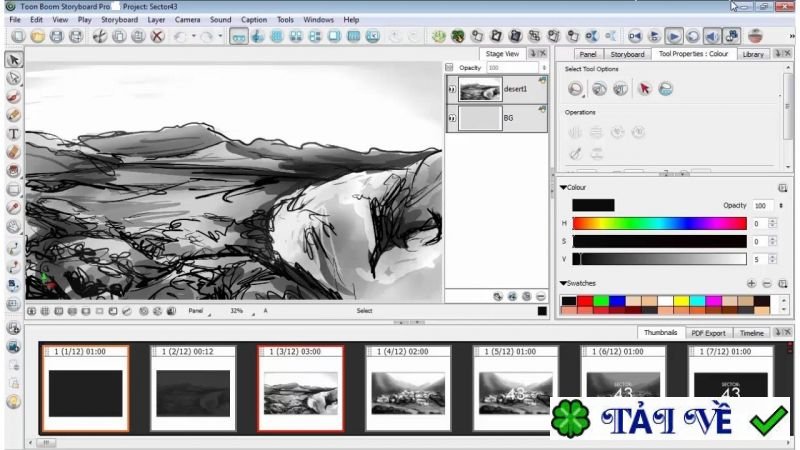
Task: Collapse the Swatches section triangle
Action: (x=563, y=284)
